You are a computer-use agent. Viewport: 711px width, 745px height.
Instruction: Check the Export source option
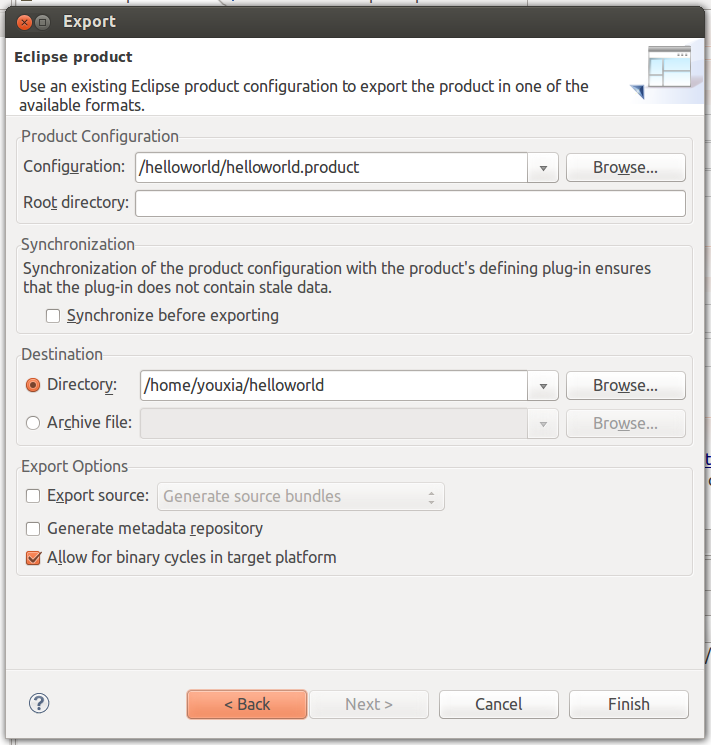click(x=34, y=496)
